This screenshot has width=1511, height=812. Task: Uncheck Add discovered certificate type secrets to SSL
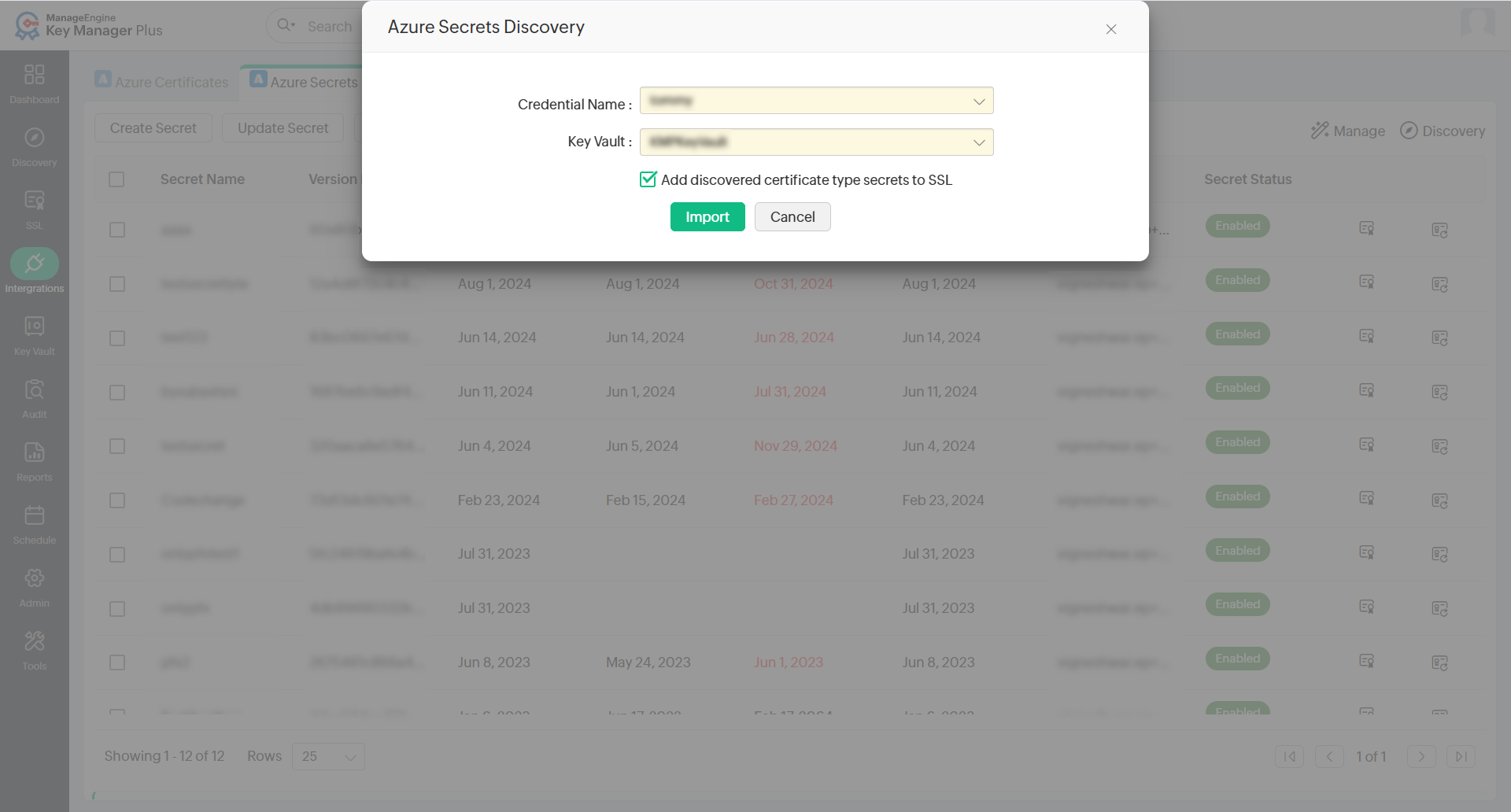coord(648,179)
